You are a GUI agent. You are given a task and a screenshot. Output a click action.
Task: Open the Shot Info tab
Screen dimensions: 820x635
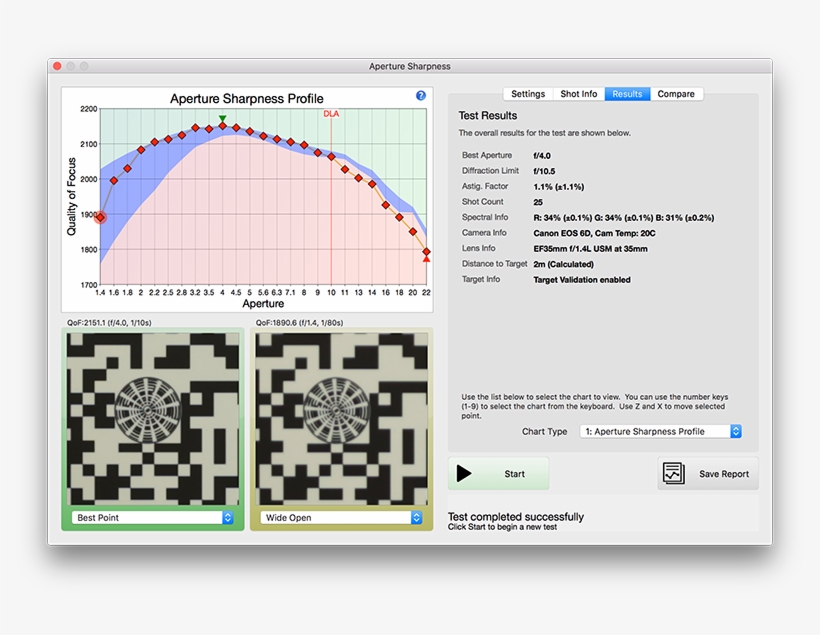click(x=578, y=94)
